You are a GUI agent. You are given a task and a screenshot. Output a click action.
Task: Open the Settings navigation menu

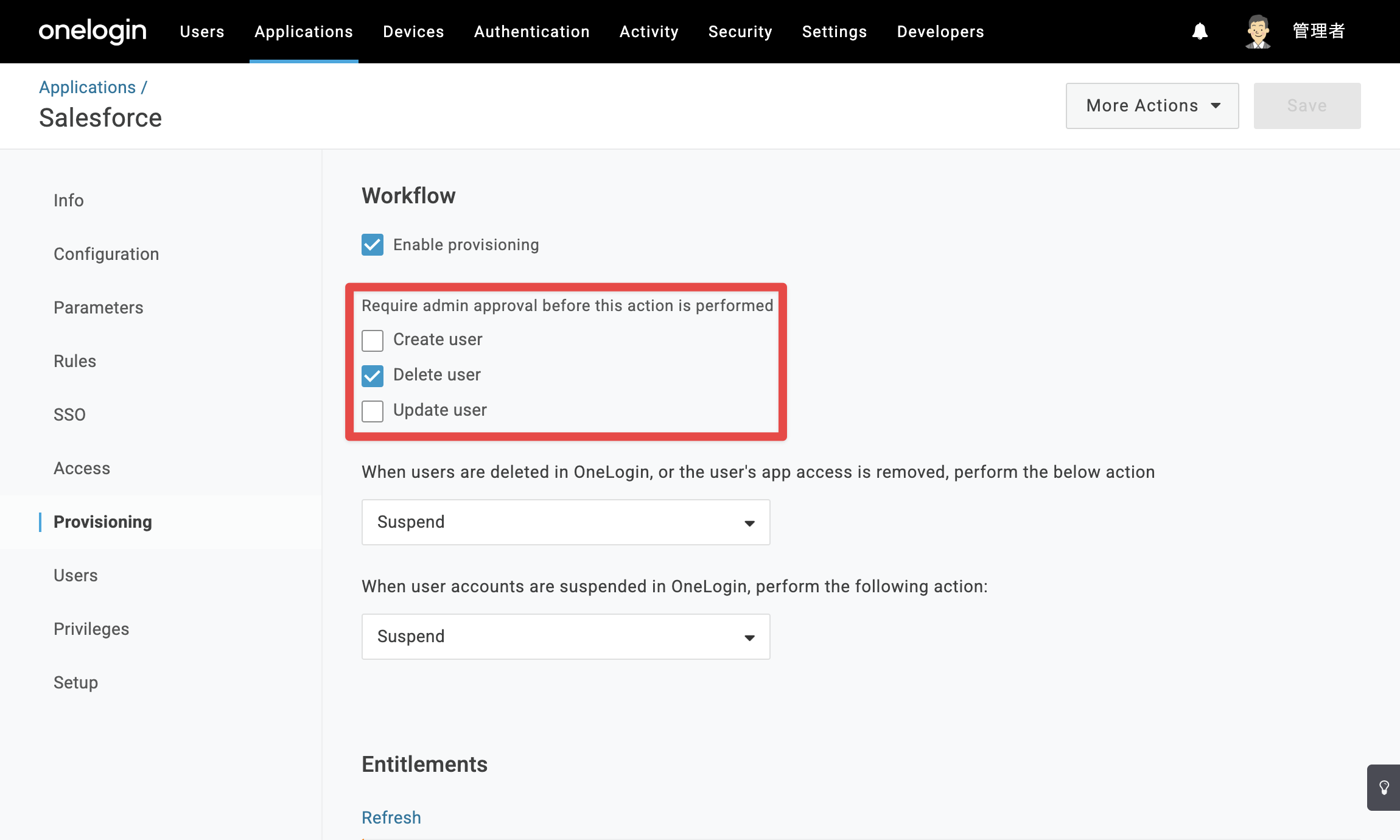pos(835,32)
